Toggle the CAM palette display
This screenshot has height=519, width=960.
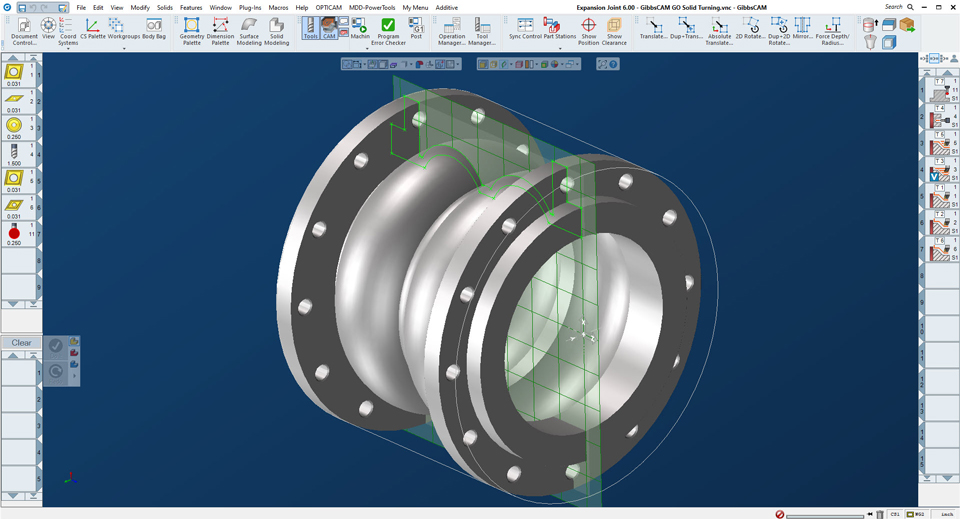click(329, 29)
